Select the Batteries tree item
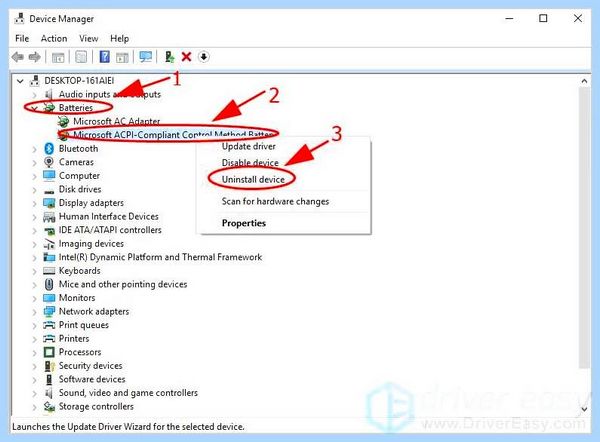The height and width of the screenshot is (442, 600). coord(76,108)
